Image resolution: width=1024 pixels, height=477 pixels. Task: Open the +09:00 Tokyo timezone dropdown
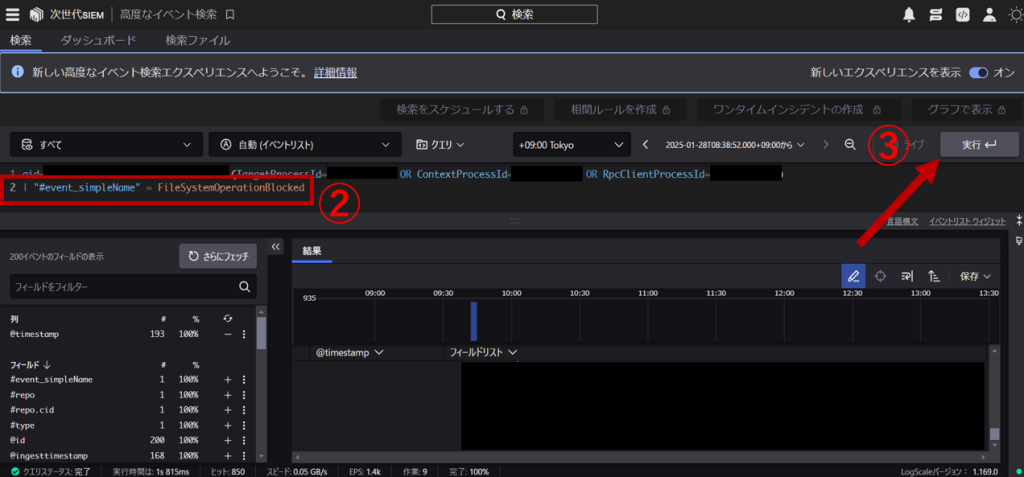pyautogui.click(x=571, y=144)
